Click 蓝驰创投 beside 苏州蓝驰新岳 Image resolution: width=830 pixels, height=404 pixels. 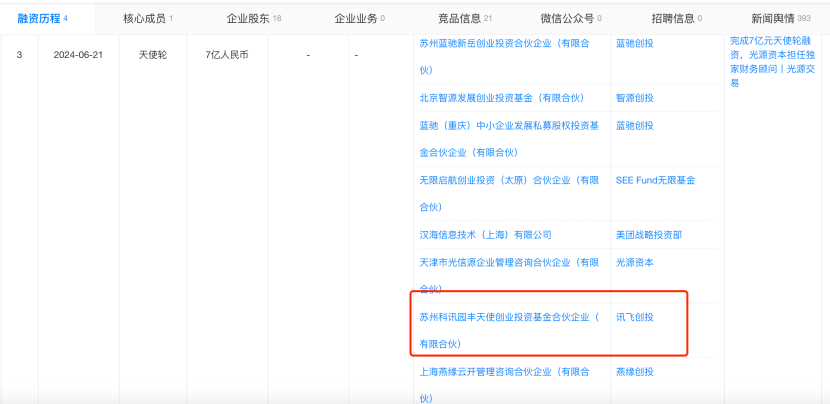pos(635,43)
